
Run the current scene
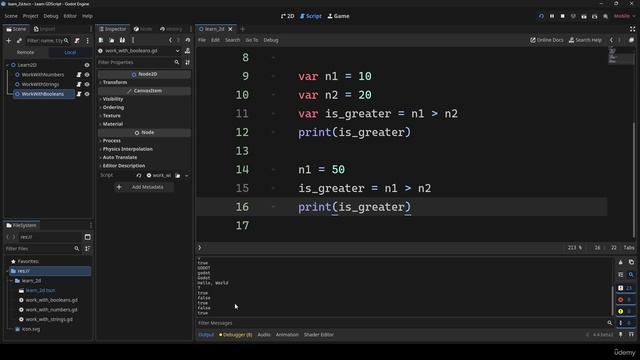coord(584,16)
